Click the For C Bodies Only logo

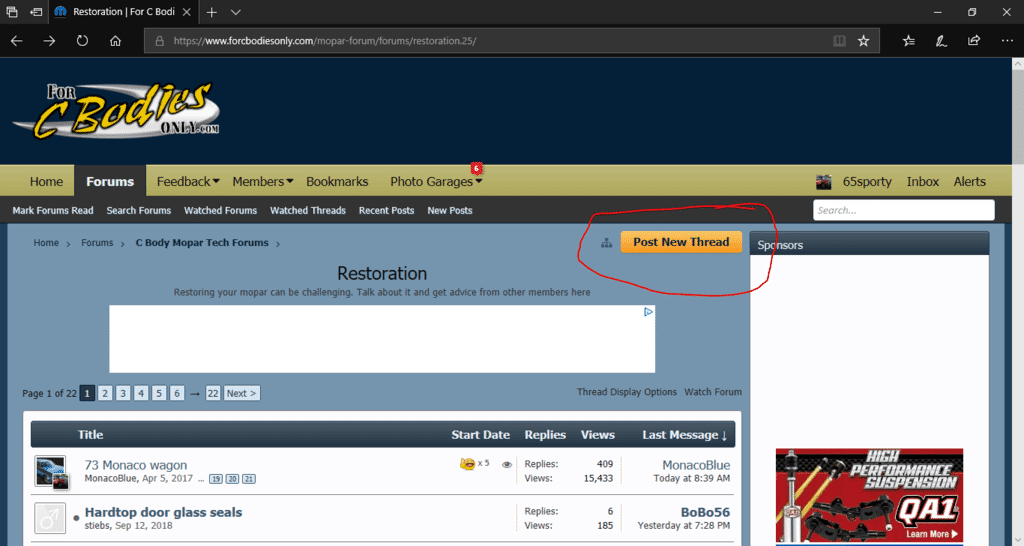coord(116,110)
